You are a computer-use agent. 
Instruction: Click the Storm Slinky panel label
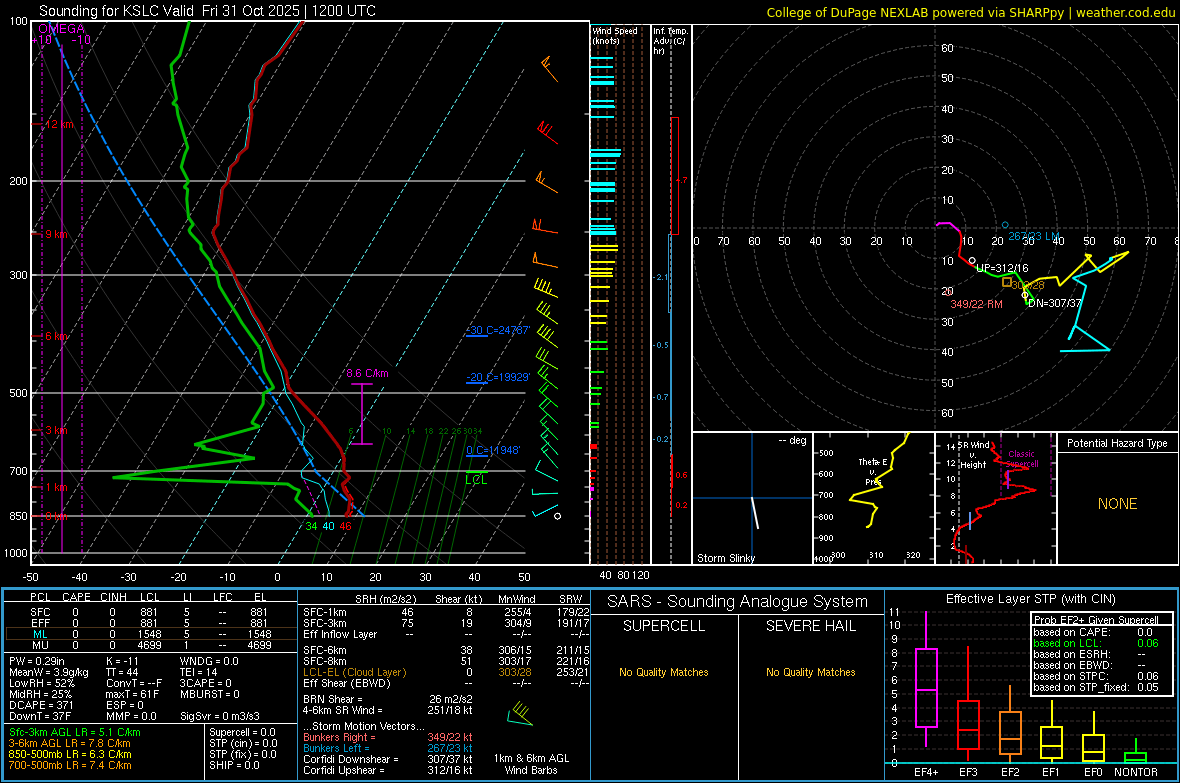[x=725, y=558]
